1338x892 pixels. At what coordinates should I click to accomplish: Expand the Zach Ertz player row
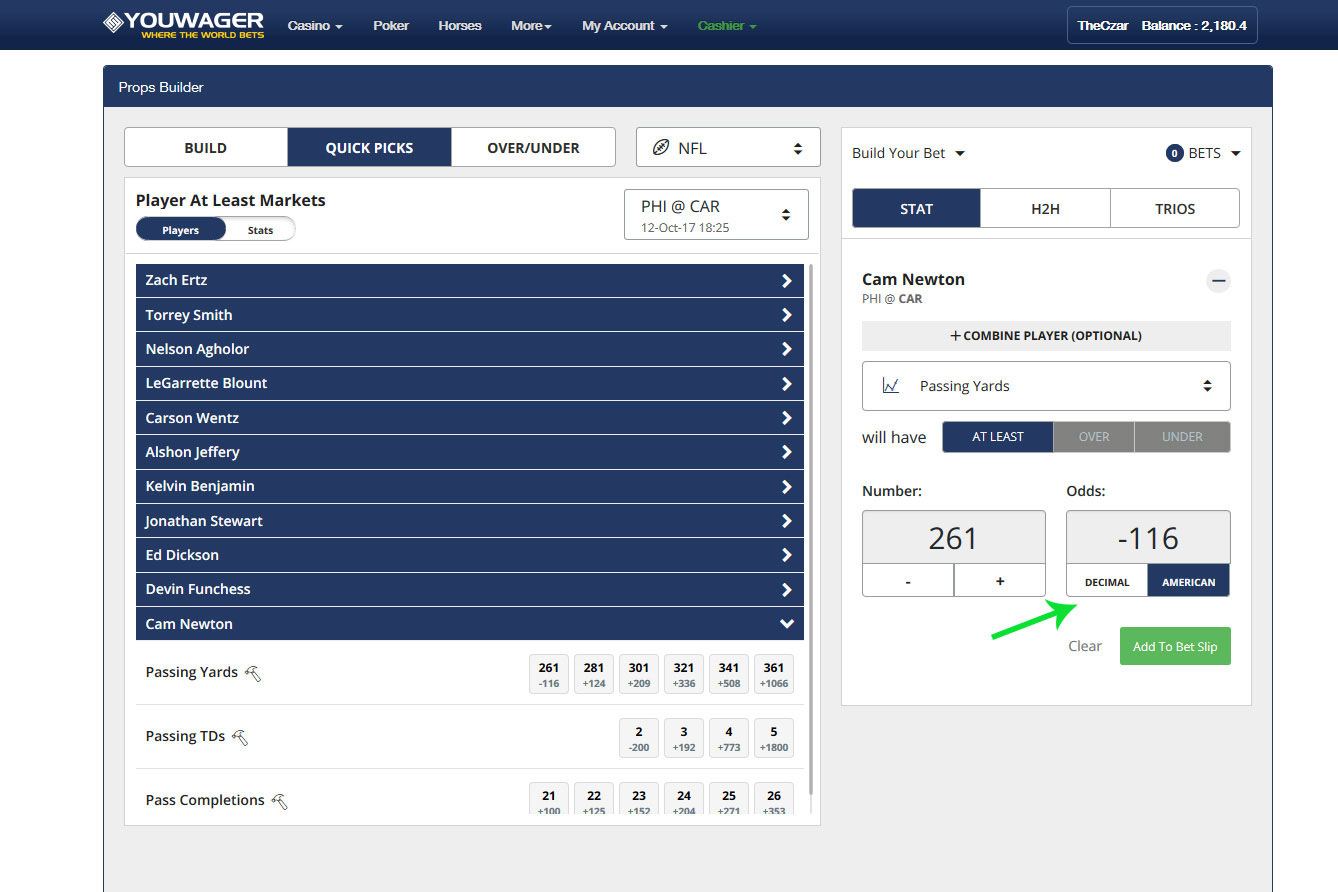pyautogui.click(x=470, y=281)
